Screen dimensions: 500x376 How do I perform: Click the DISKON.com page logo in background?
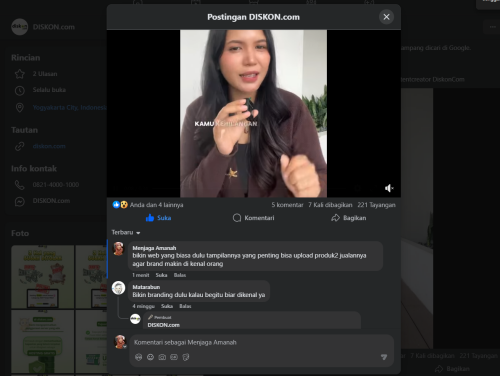coord(19,27)
